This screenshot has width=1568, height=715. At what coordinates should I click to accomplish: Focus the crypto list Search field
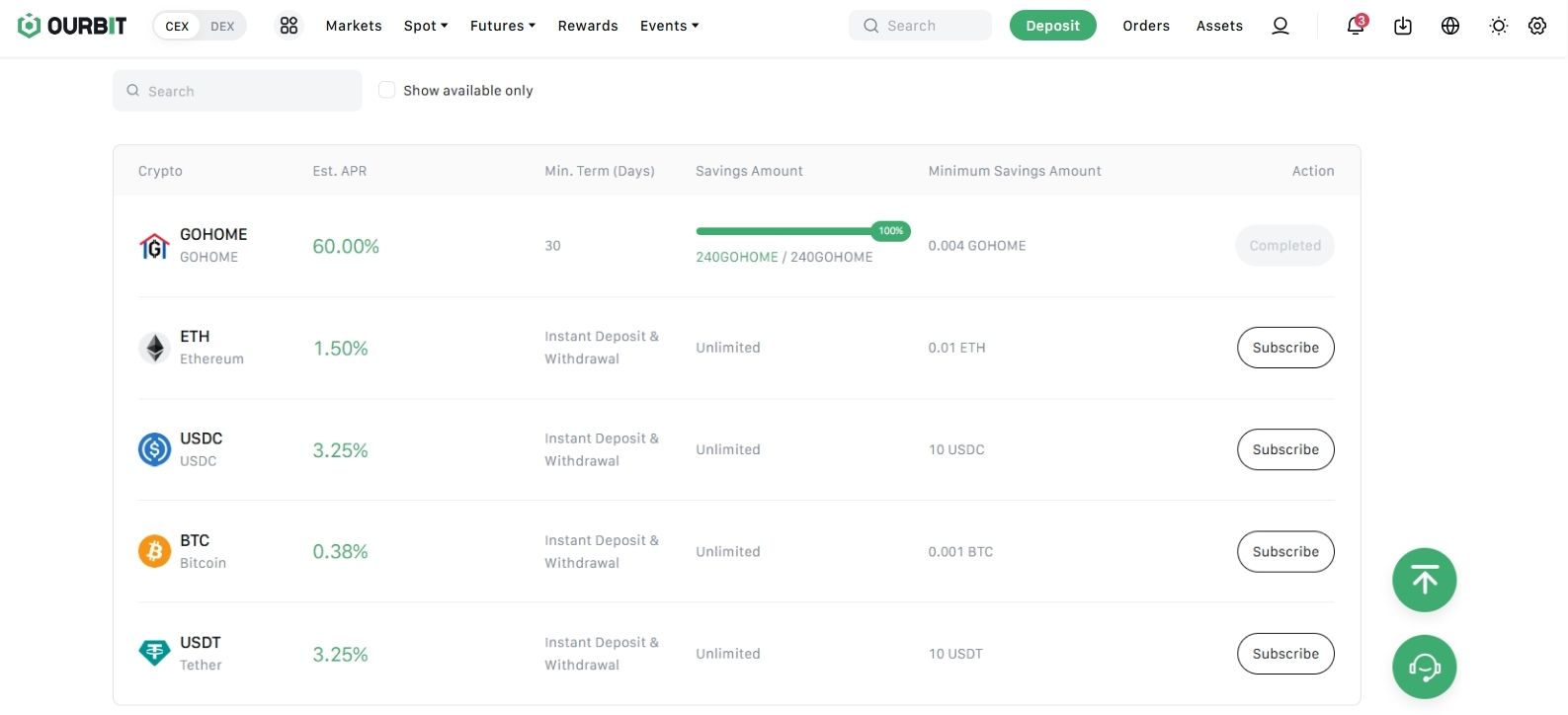point(237,91)
